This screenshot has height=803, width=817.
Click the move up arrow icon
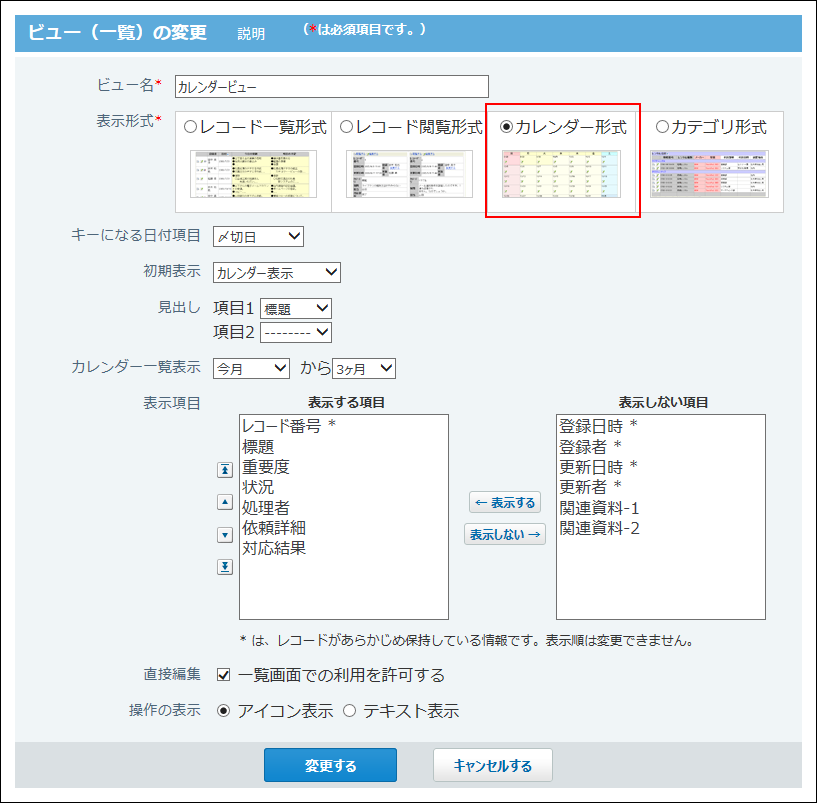225,502
